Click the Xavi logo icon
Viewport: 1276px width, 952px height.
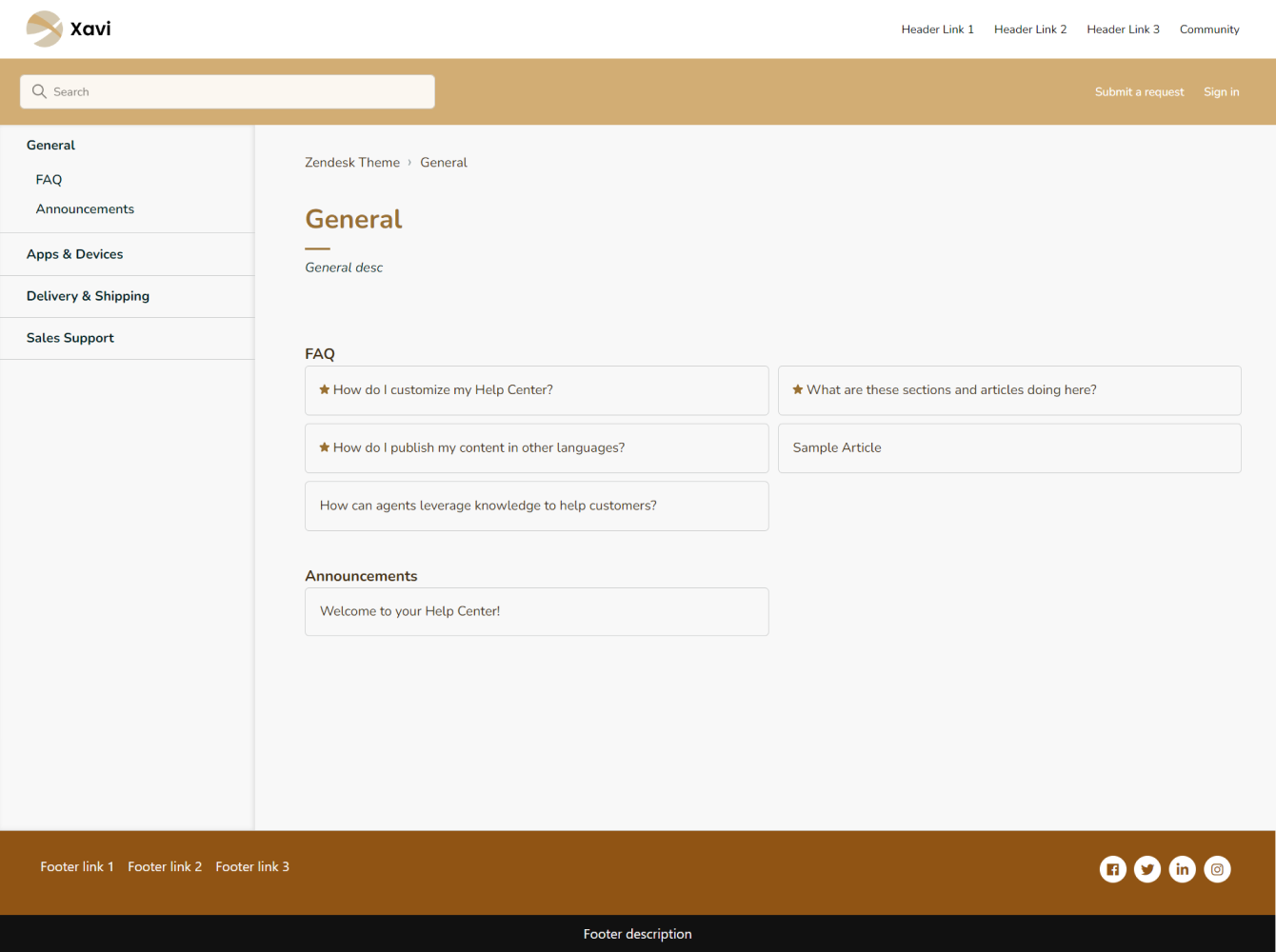pyautogui.click(x=44, y=29)
